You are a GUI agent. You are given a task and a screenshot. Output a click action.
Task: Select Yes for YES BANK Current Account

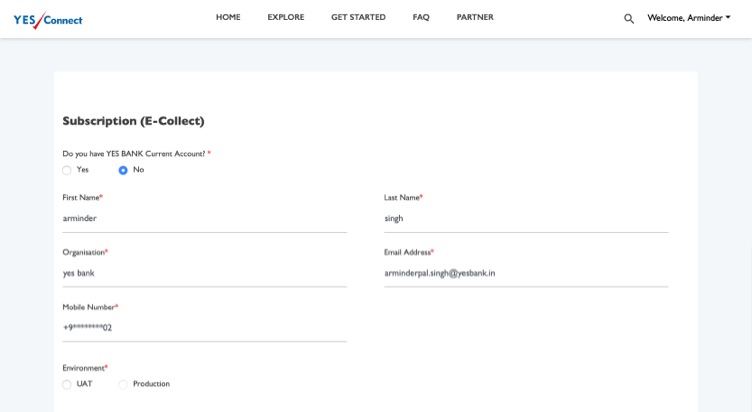tap(67, 170)
